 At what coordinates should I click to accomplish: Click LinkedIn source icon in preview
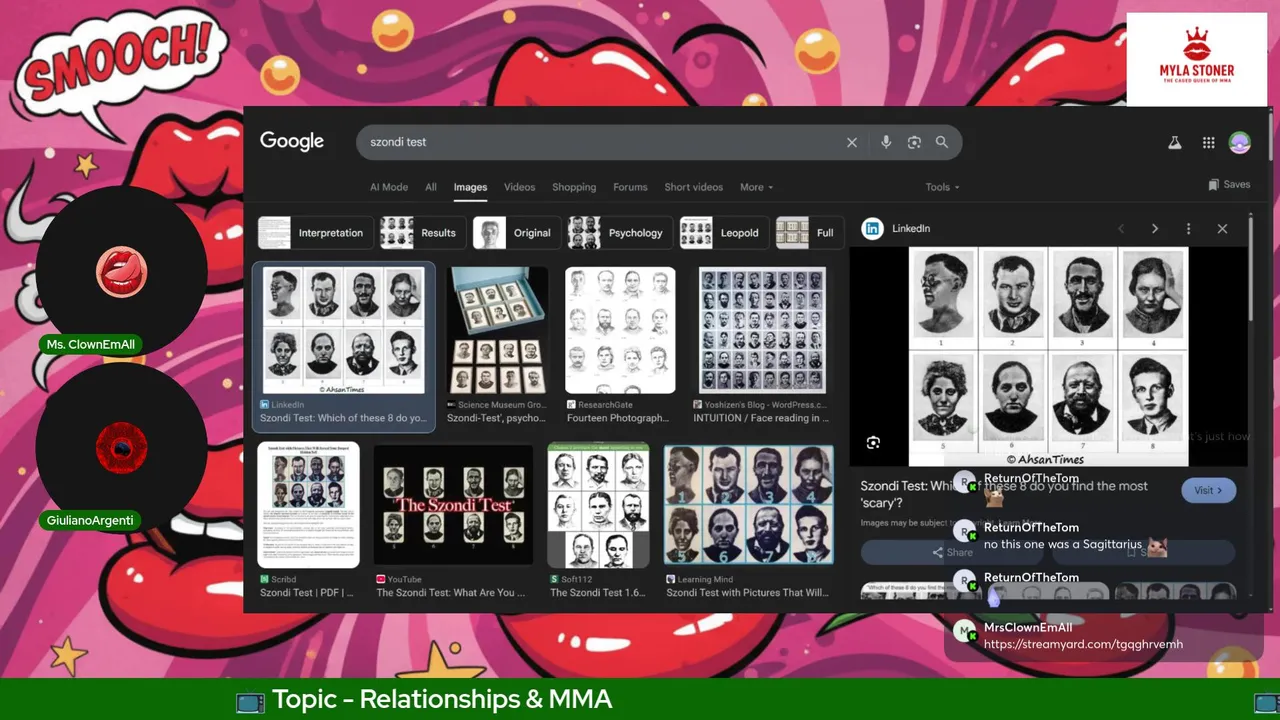point(873,229)
